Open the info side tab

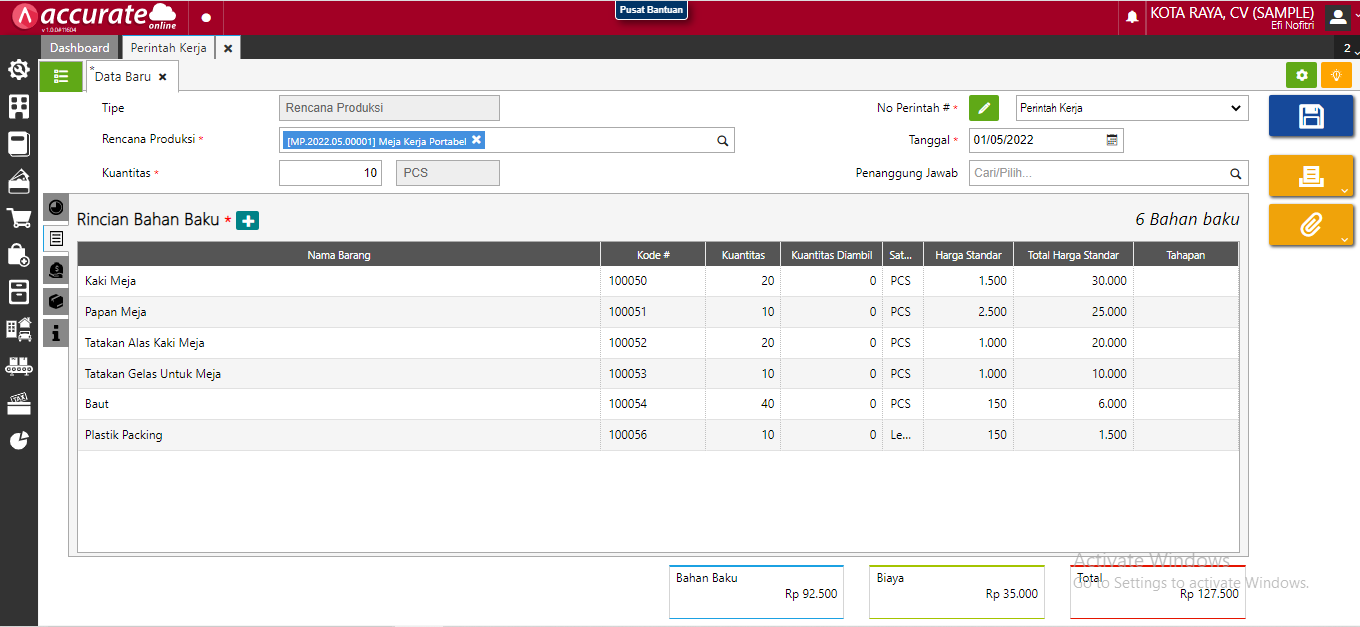(56, 333)
